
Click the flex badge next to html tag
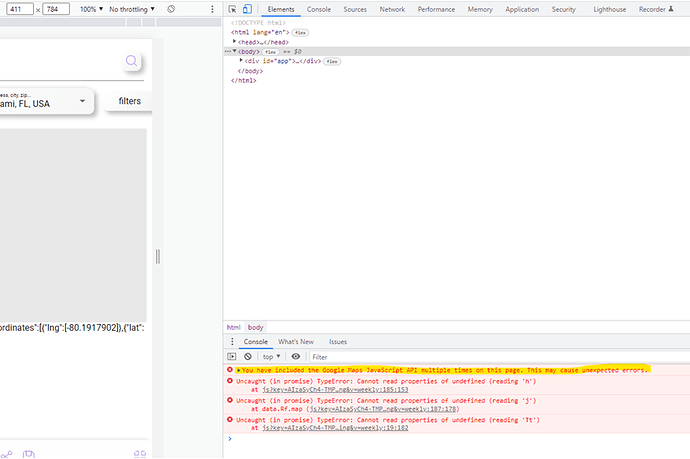(300, 33)
